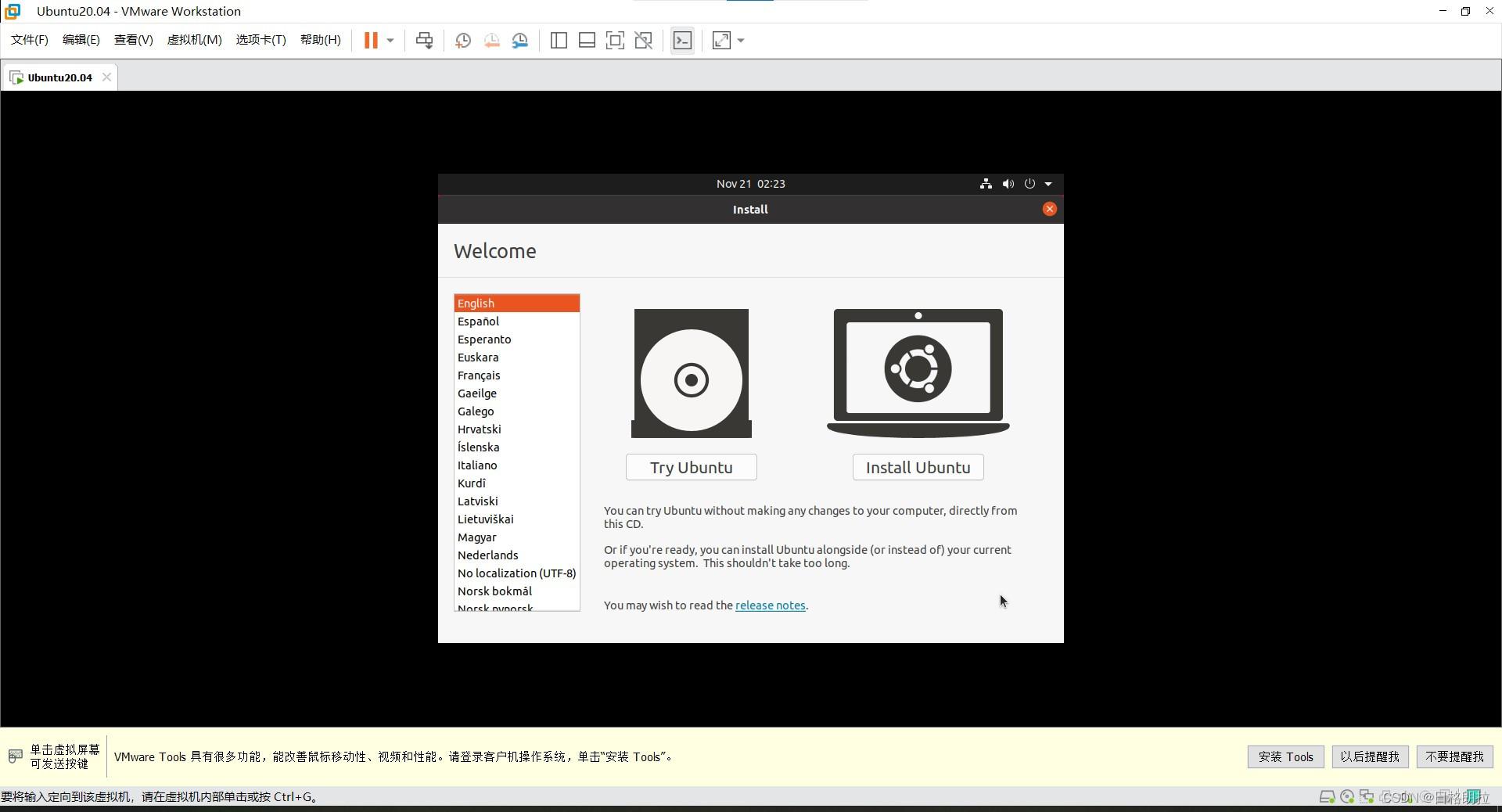
Task: Click the CD disc Try Ubuntu image
Action: [x=692, y=373]
